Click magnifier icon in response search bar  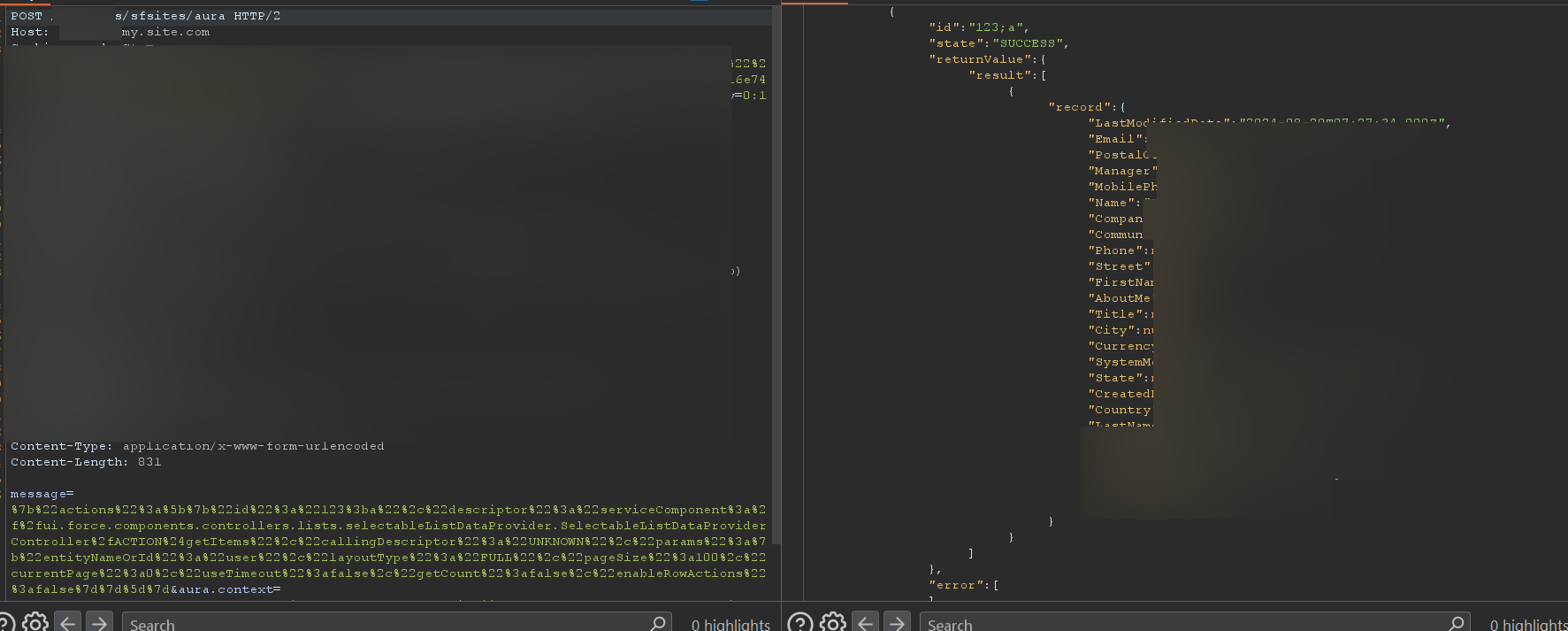coord(1456,623)
